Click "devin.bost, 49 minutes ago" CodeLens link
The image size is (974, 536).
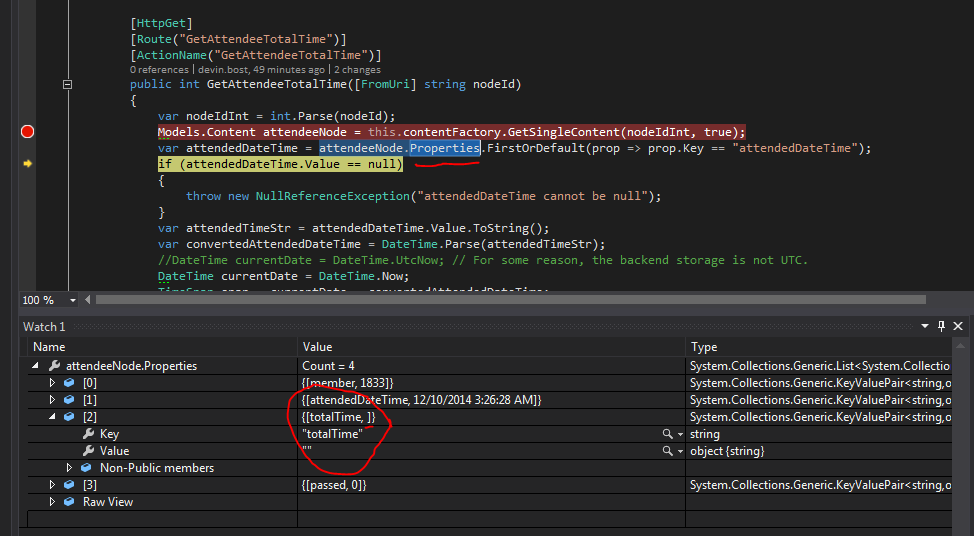(x=262, y=70)
